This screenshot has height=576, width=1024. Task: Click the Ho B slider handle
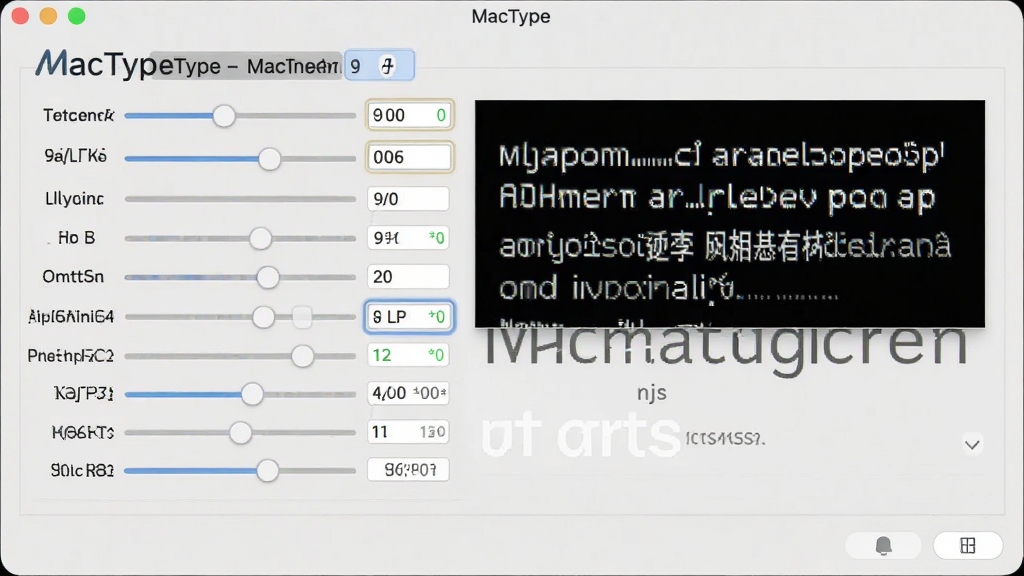[260, 238]
